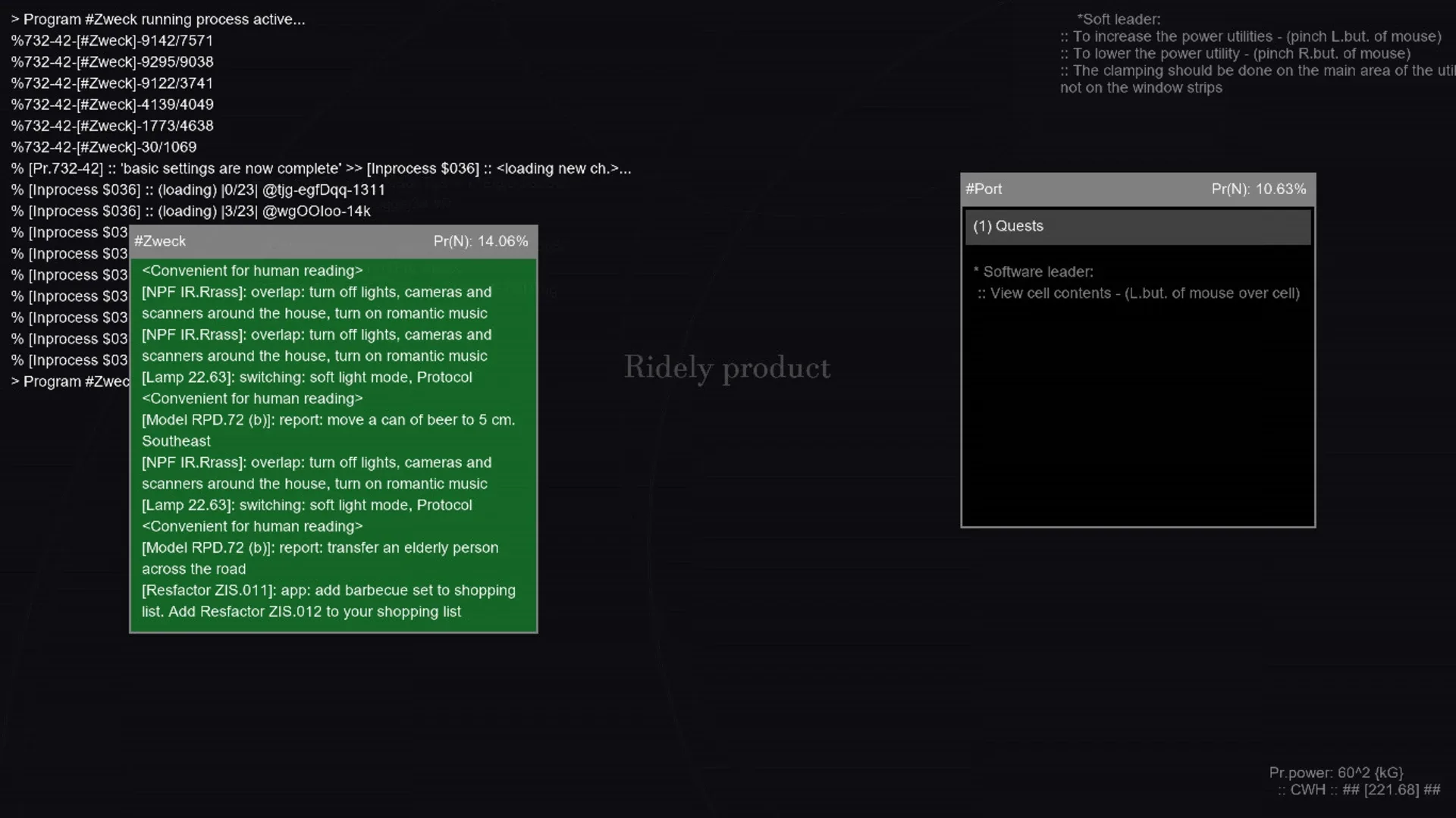1456x818 pixels.
Task: Click the last Lamp 22.63 switching line
Action: coord(306,506)
